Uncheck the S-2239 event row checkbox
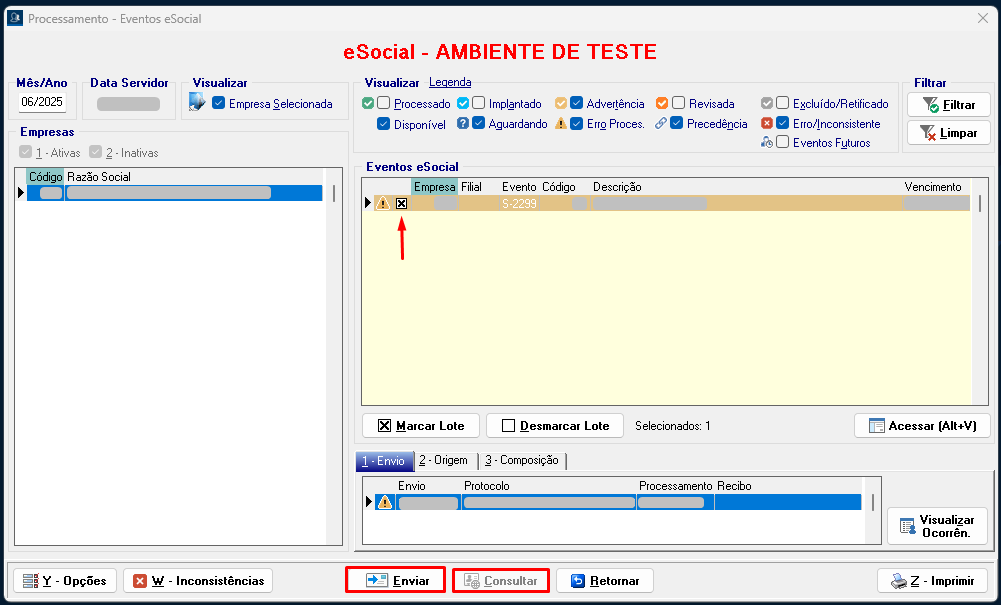The height and width of the screenshot is (605, 1001). (402, 203)
